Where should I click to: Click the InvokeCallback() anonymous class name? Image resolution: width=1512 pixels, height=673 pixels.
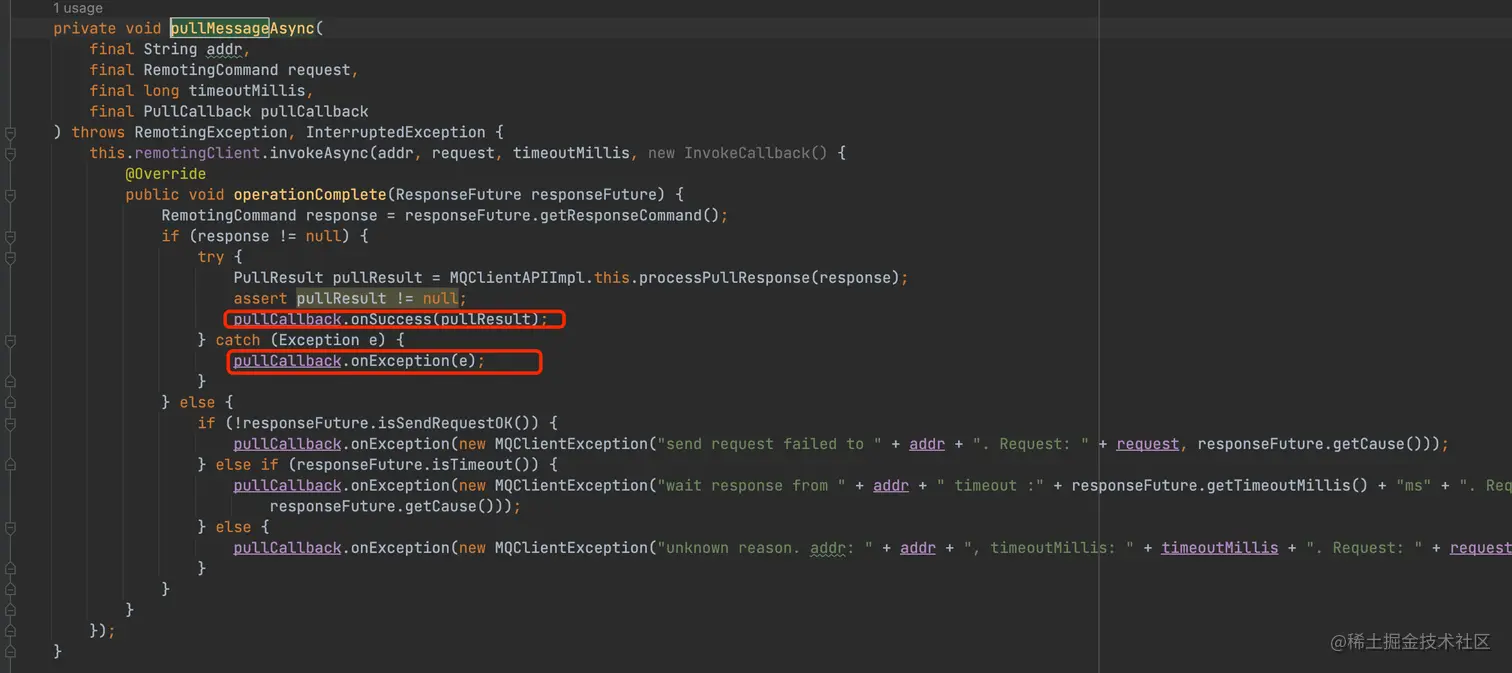[756, 153]
